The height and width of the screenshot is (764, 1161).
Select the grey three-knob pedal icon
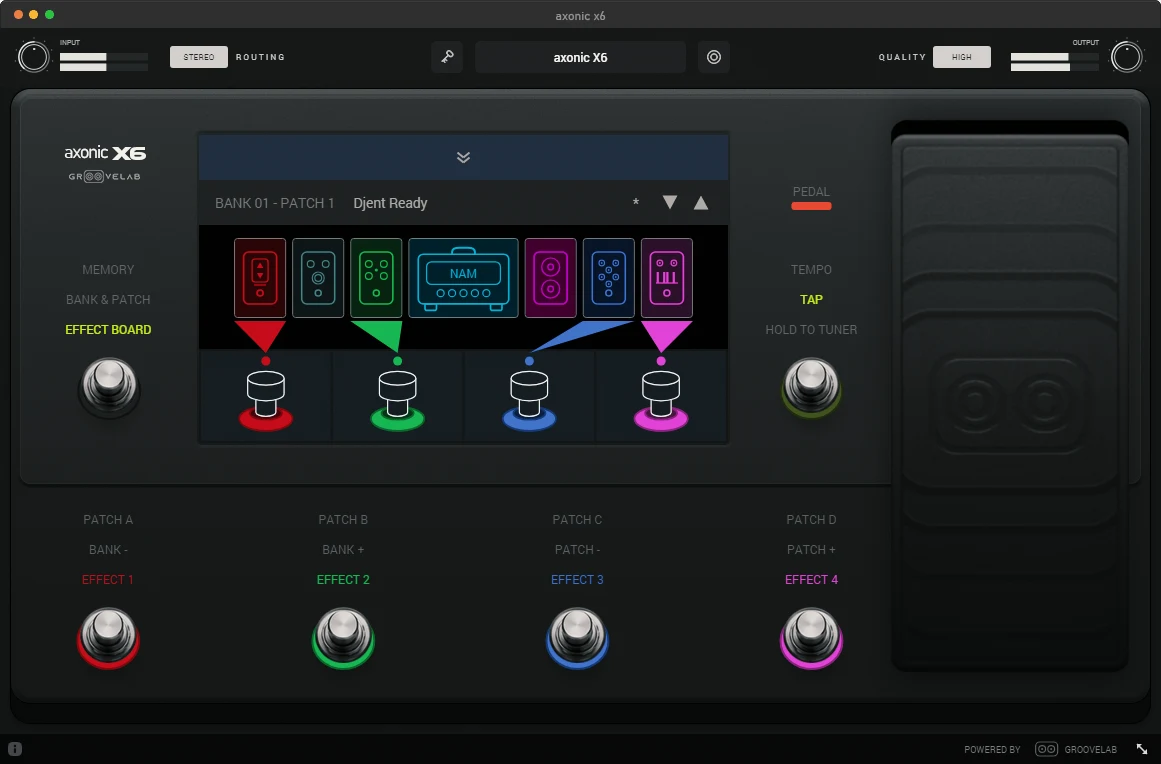tap(318, 278)
